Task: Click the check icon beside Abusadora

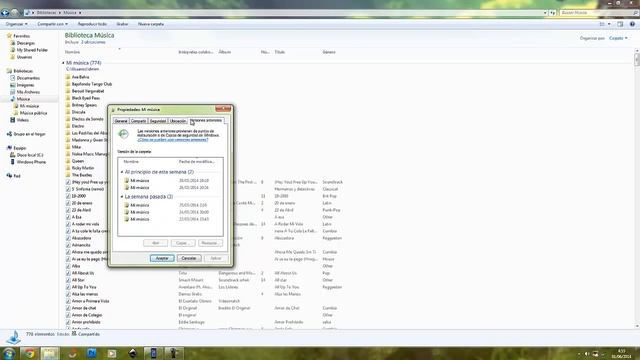Action: coord(68,238)
